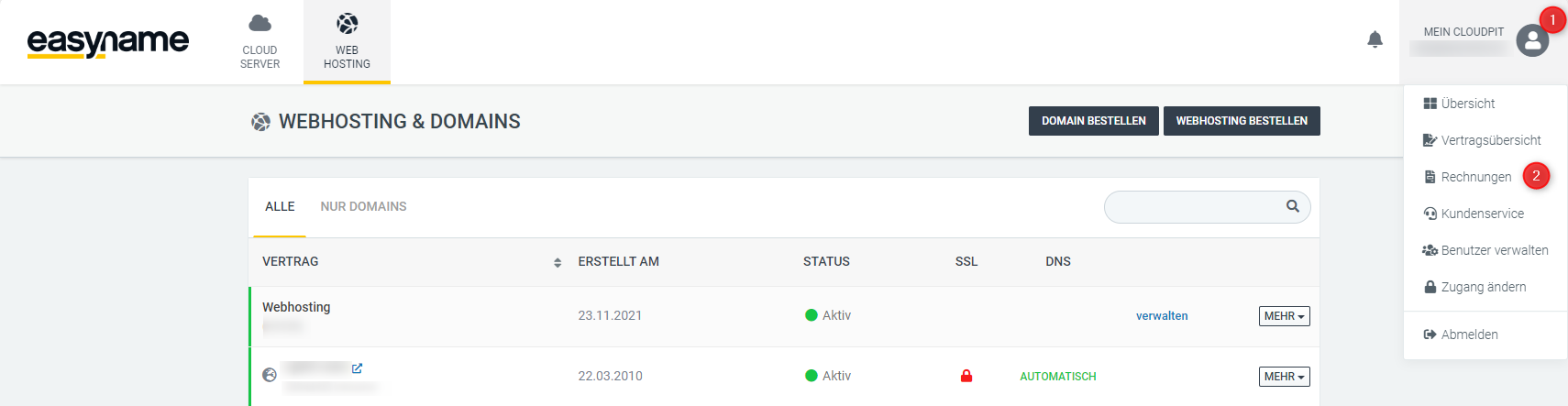Open the Mein Cloudpit account menu

point(1463,32)
